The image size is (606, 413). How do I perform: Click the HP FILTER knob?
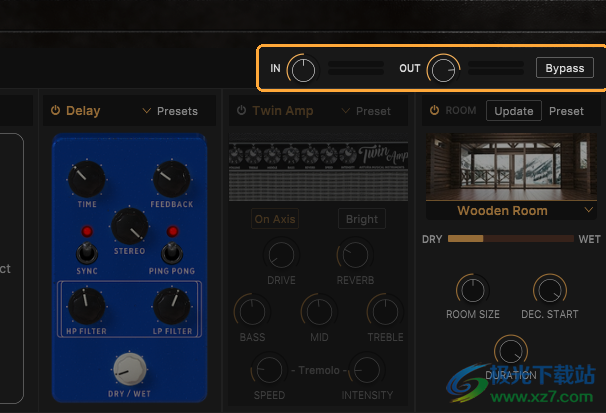(x=86, y=306)
